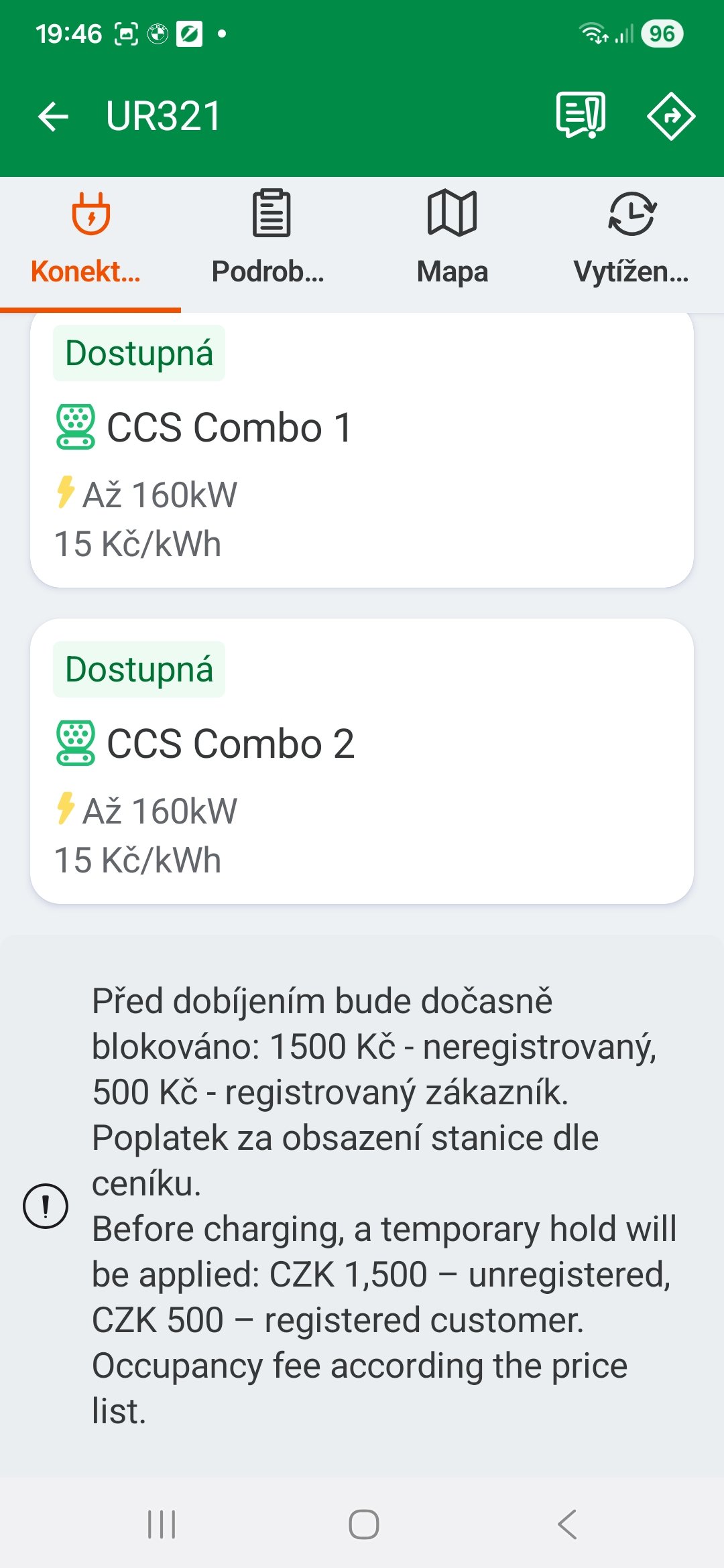The height and width of the screenshot is (1568, 724).
Task: Select the CCS Combo 1 connector card
Action: [x=362, y=456]
